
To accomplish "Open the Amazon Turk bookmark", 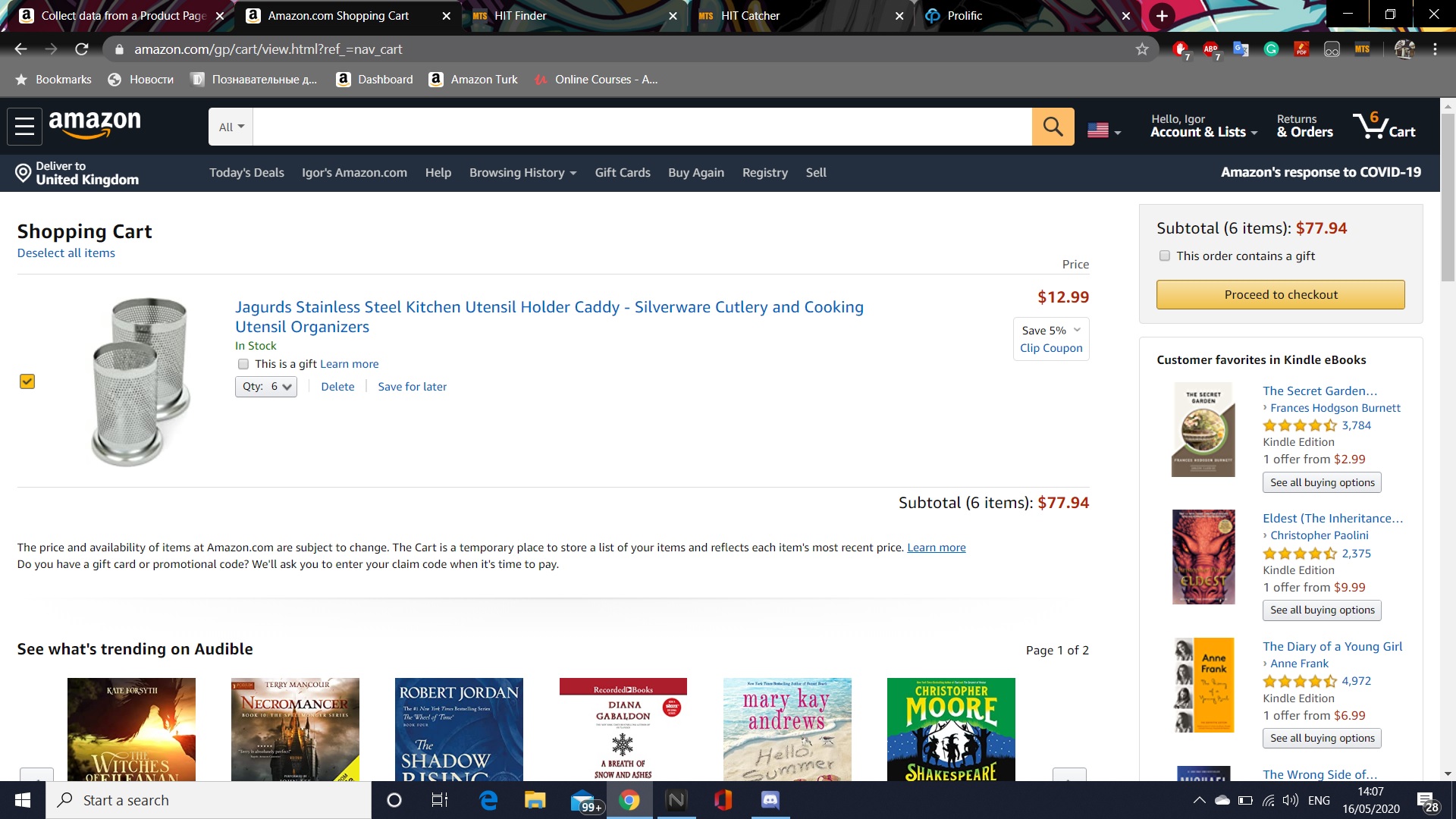I will pyautogui.click(x=474, y=80).
